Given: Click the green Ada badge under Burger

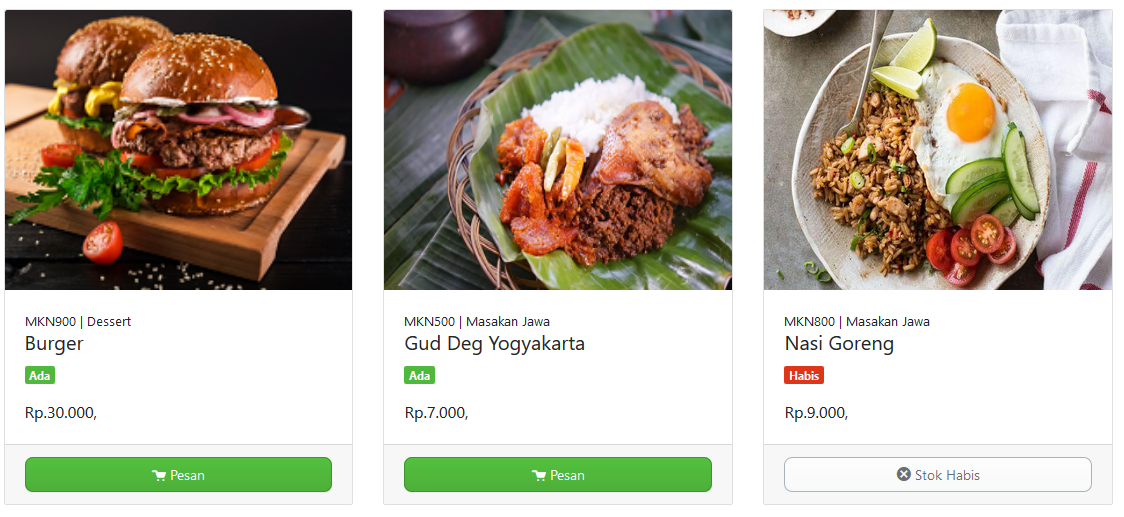Looking at the screenshot, I should pos(40,375).
